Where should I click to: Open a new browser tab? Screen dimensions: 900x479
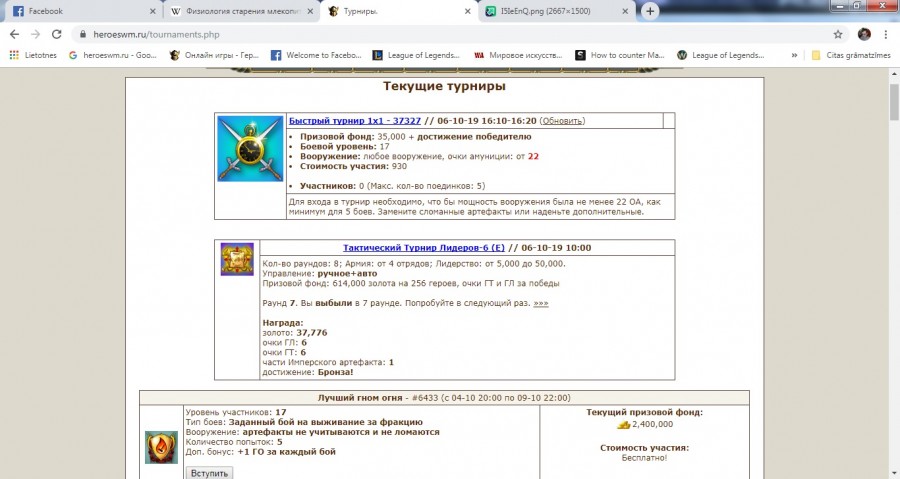click(x=650, y=11)
